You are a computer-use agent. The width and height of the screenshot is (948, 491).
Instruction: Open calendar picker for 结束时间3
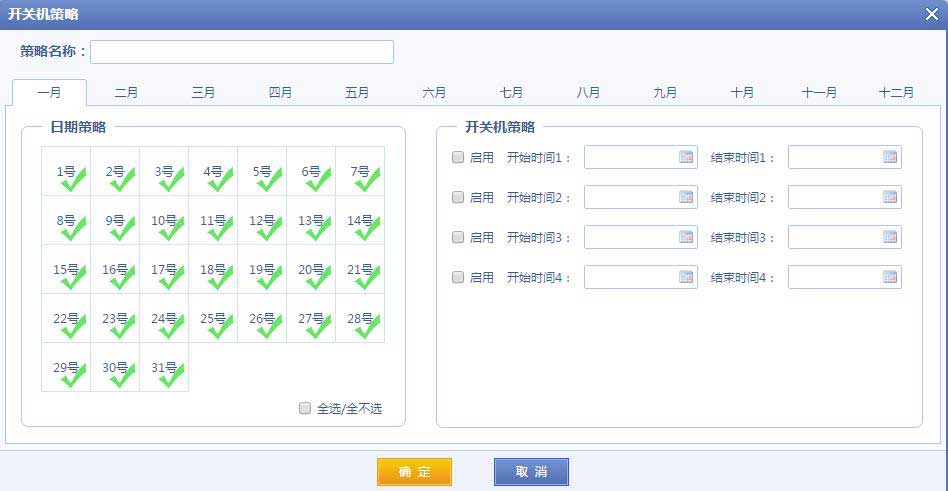pos(890,237)
